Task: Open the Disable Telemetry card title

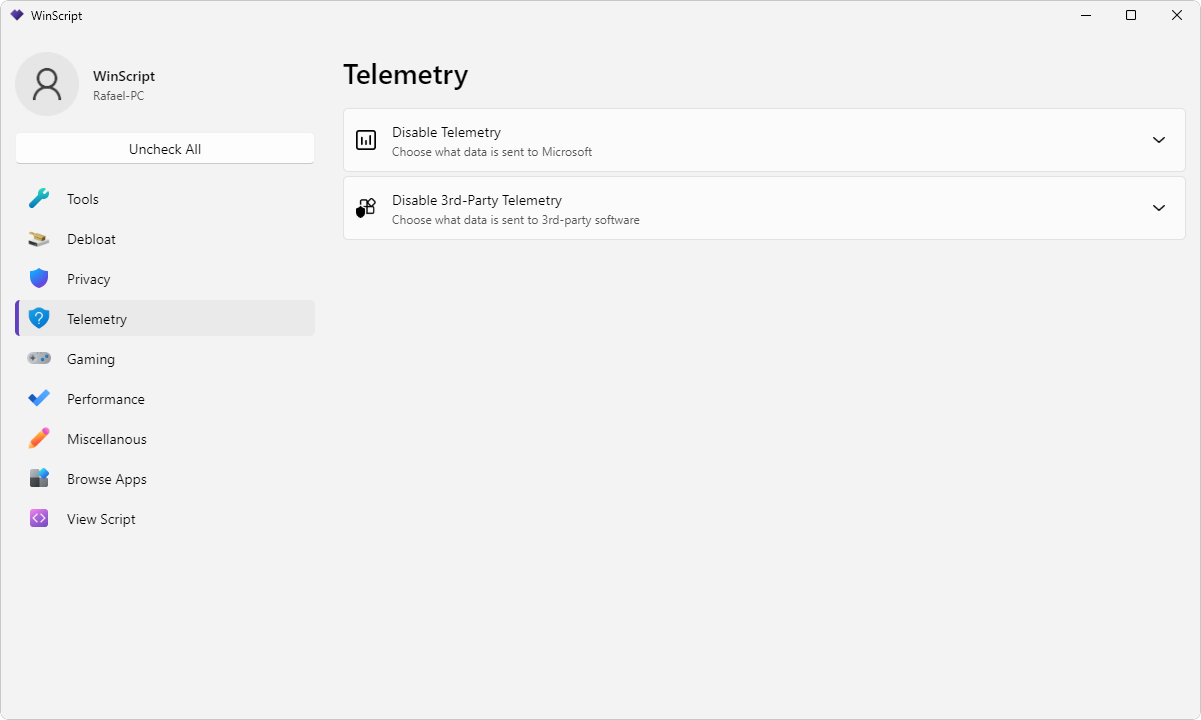Action: pos(446,132)
